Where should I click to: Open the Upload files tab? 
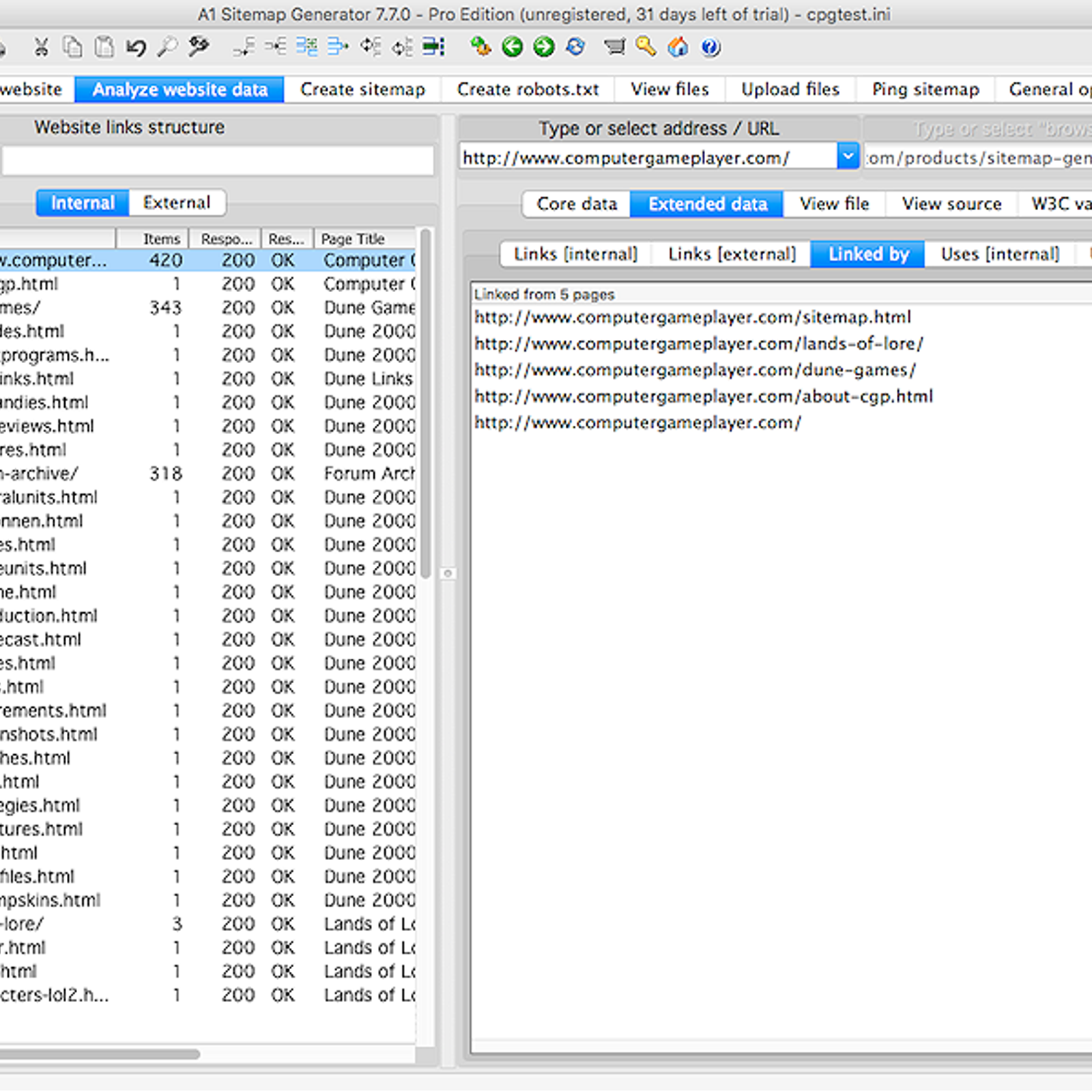point(790,89)
